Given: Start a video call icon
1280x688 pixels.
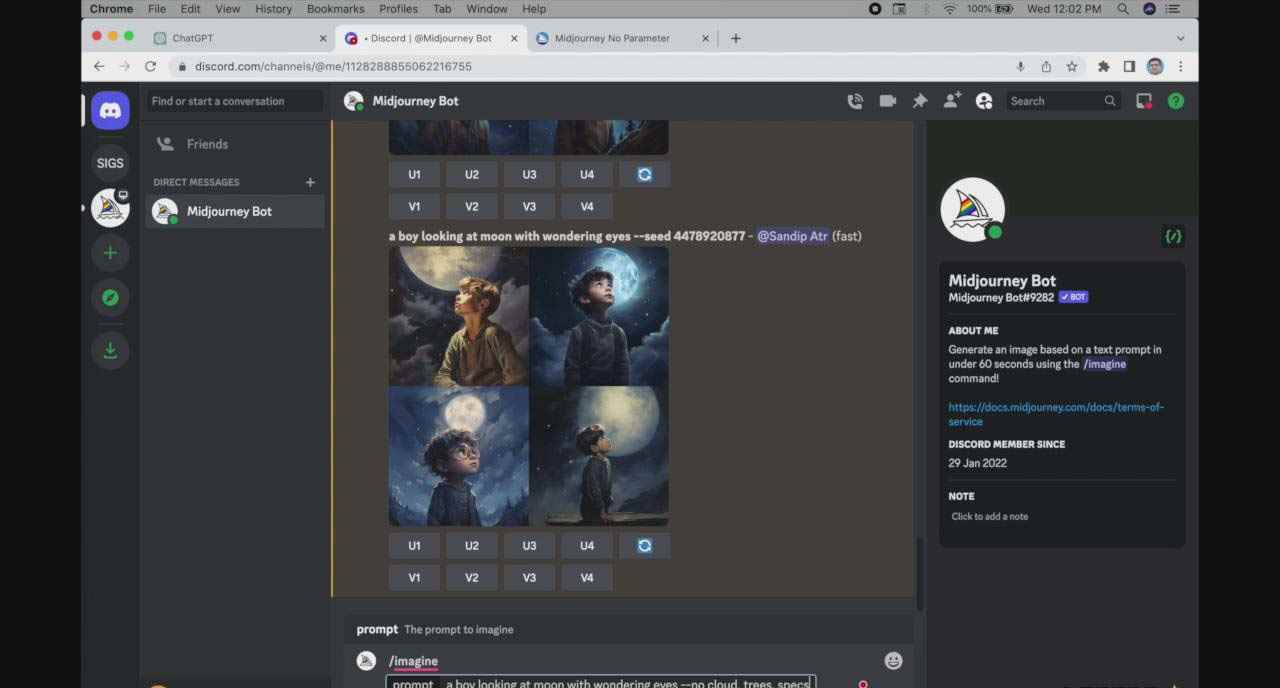Looking at the screenshot, I should (x=887, y=101).
